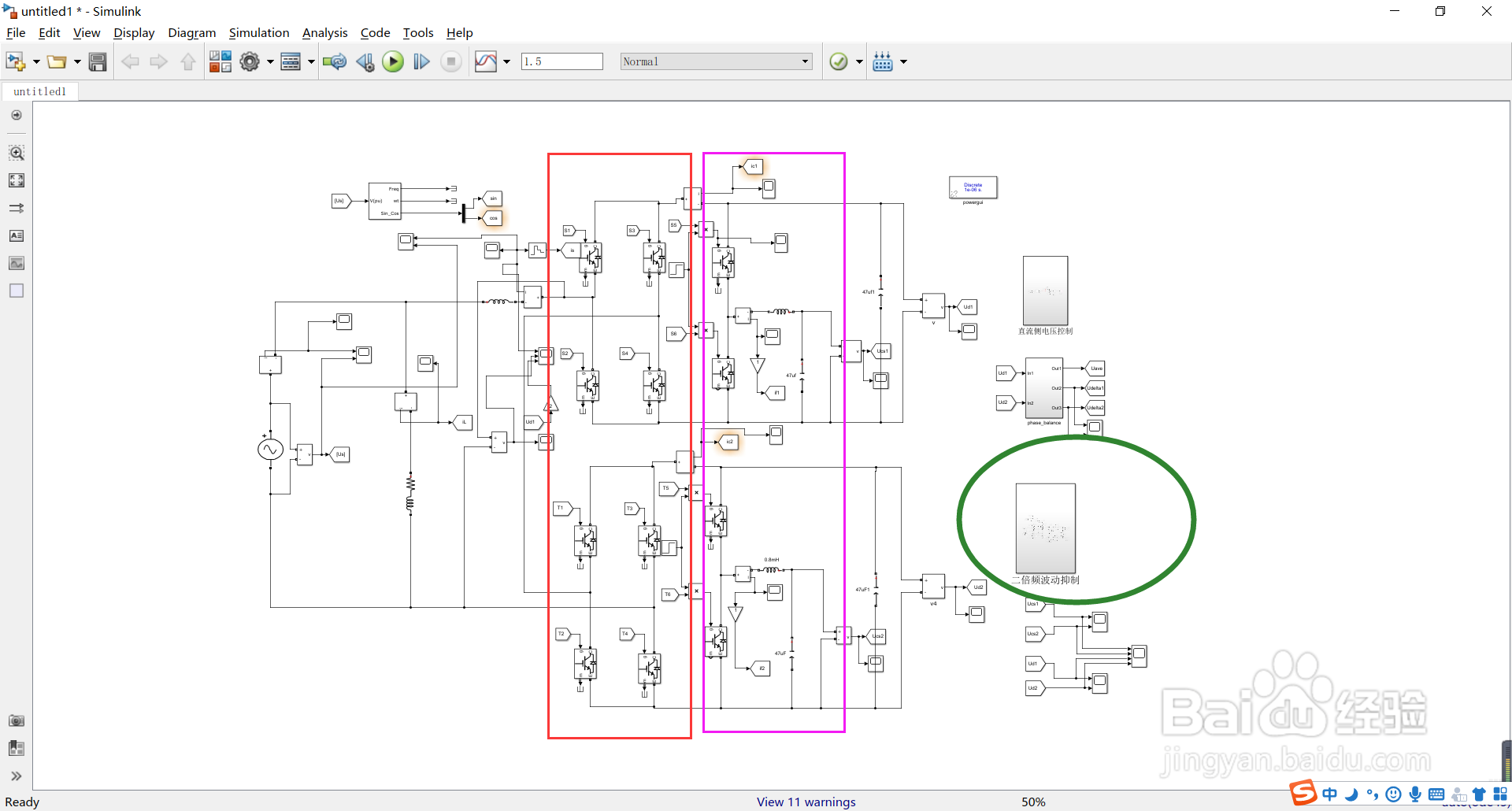Click the View 11 warnings link
This screenshot has width=1512, height=811.
806,802
